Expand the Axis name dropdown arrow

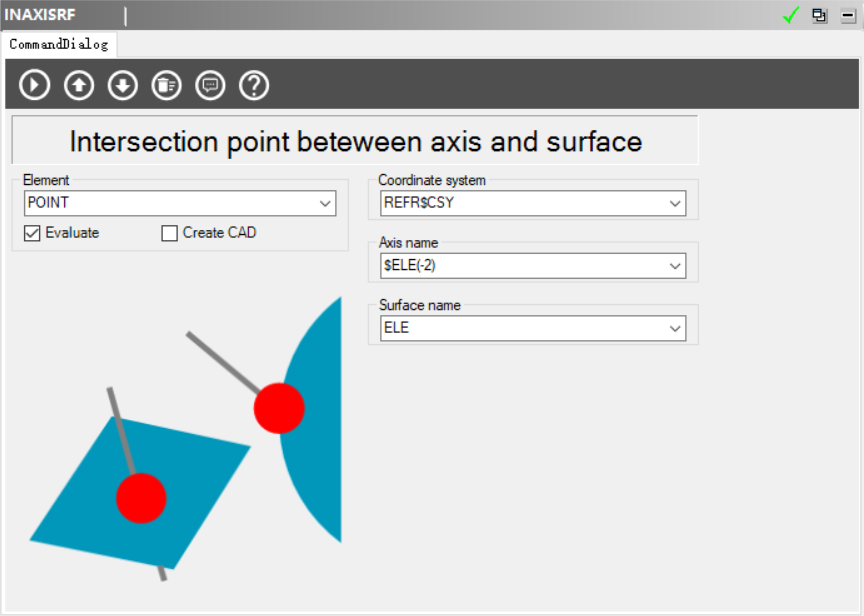click(675, 266)
